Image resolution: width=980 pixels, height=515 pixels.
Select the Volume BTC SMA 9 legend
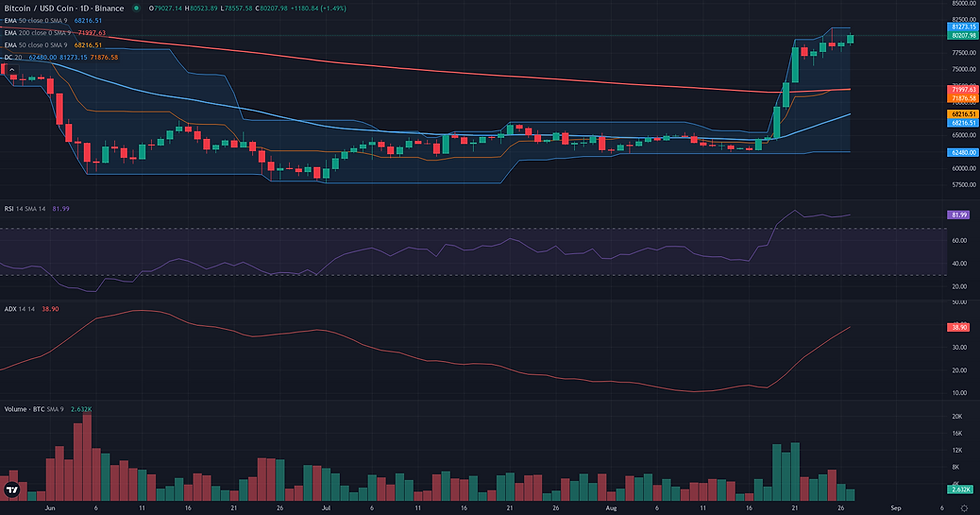pyautogui.click(x=48, y=409)
